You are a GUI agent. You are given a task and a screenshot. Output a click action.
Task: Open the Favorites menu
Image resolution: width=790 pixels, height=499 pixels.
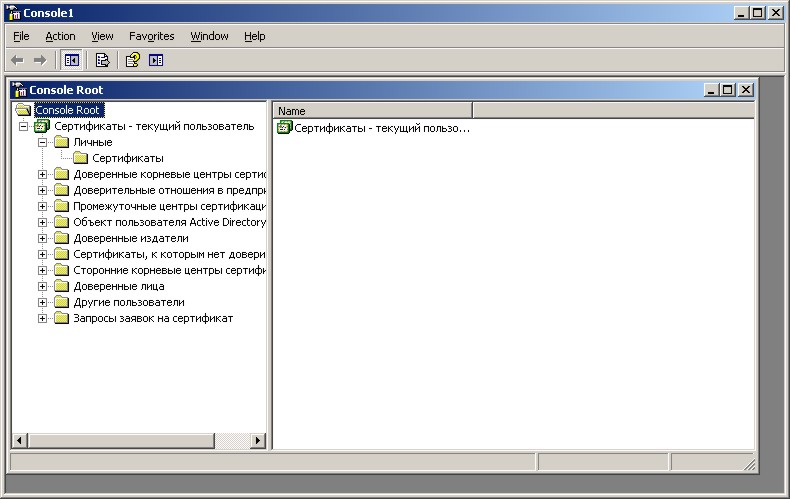(x=151, y=36)
